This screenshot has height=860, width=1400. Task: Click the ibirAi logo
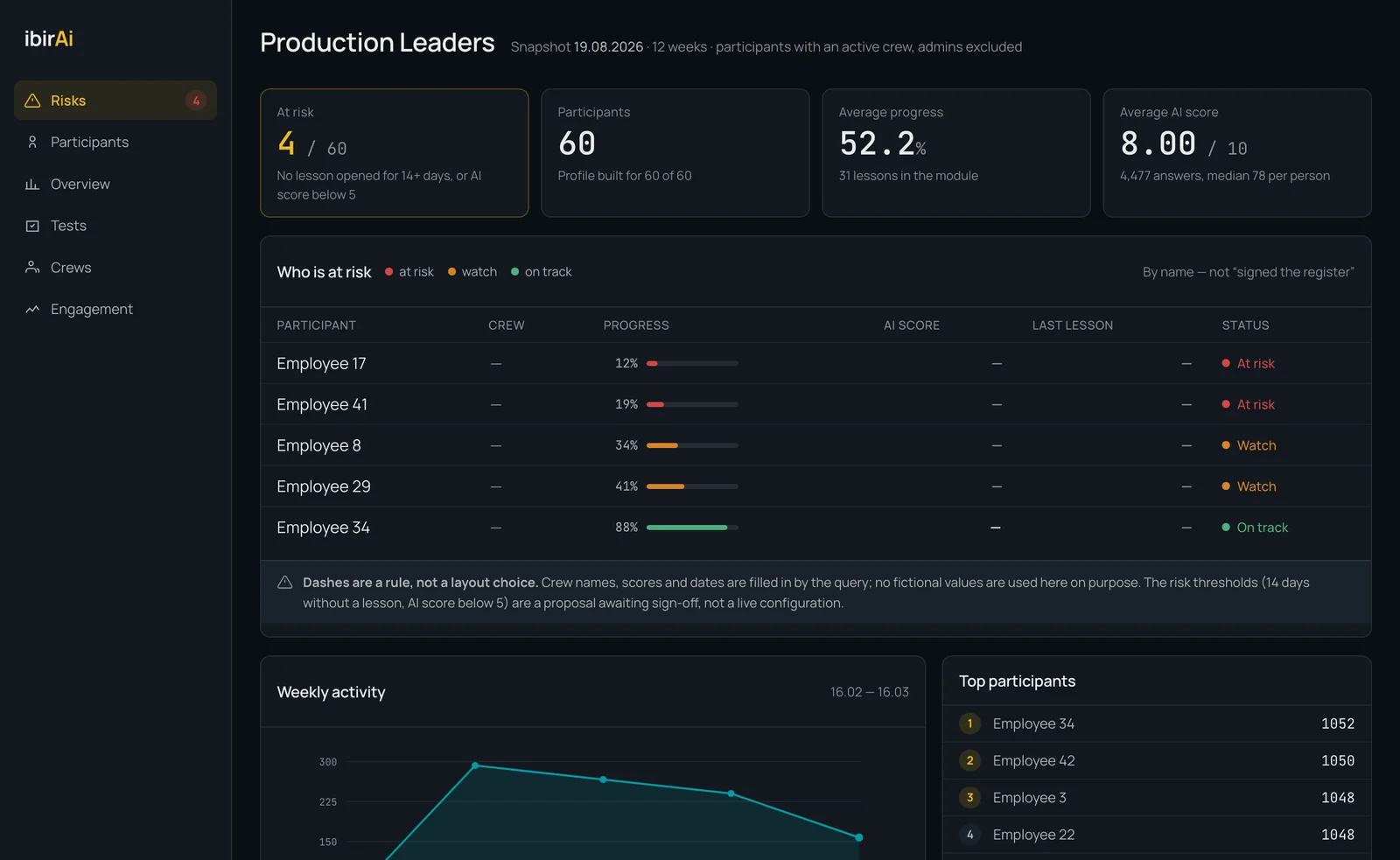(x=49, y=38)
